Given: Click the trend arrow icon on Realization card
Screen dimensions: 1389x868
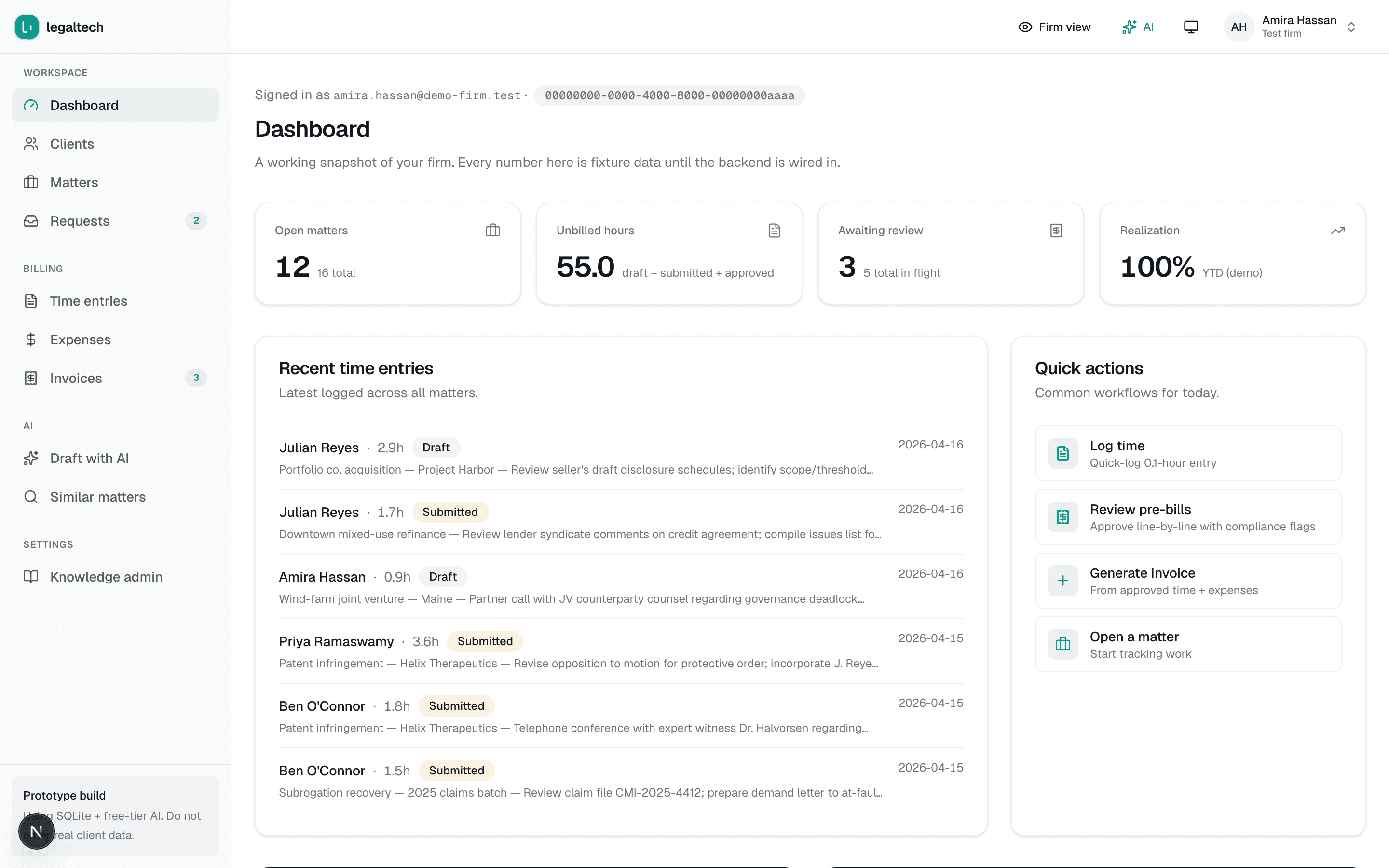Looking at the screenshot, I should [1338, 230].
